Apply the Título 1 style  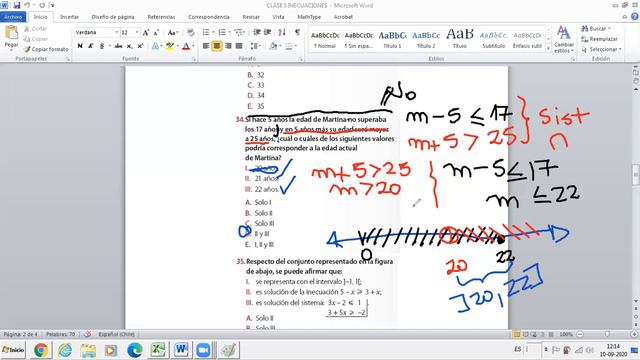click(x=392, y=39)
